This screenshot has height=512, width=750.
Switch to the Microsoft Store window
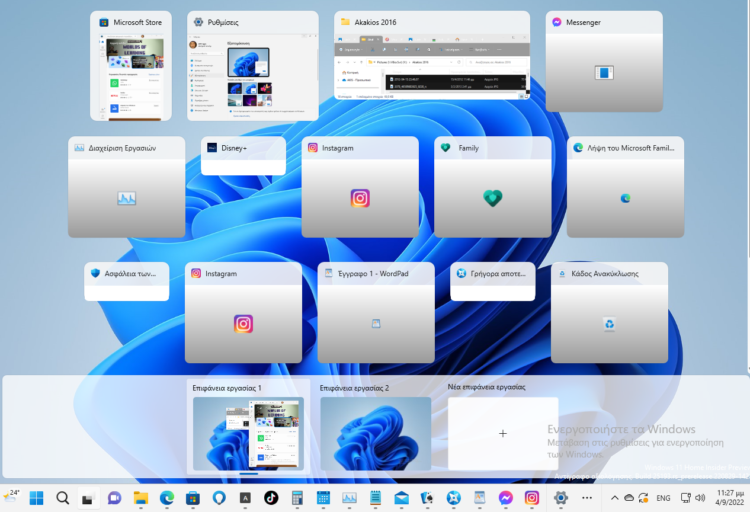131,66
